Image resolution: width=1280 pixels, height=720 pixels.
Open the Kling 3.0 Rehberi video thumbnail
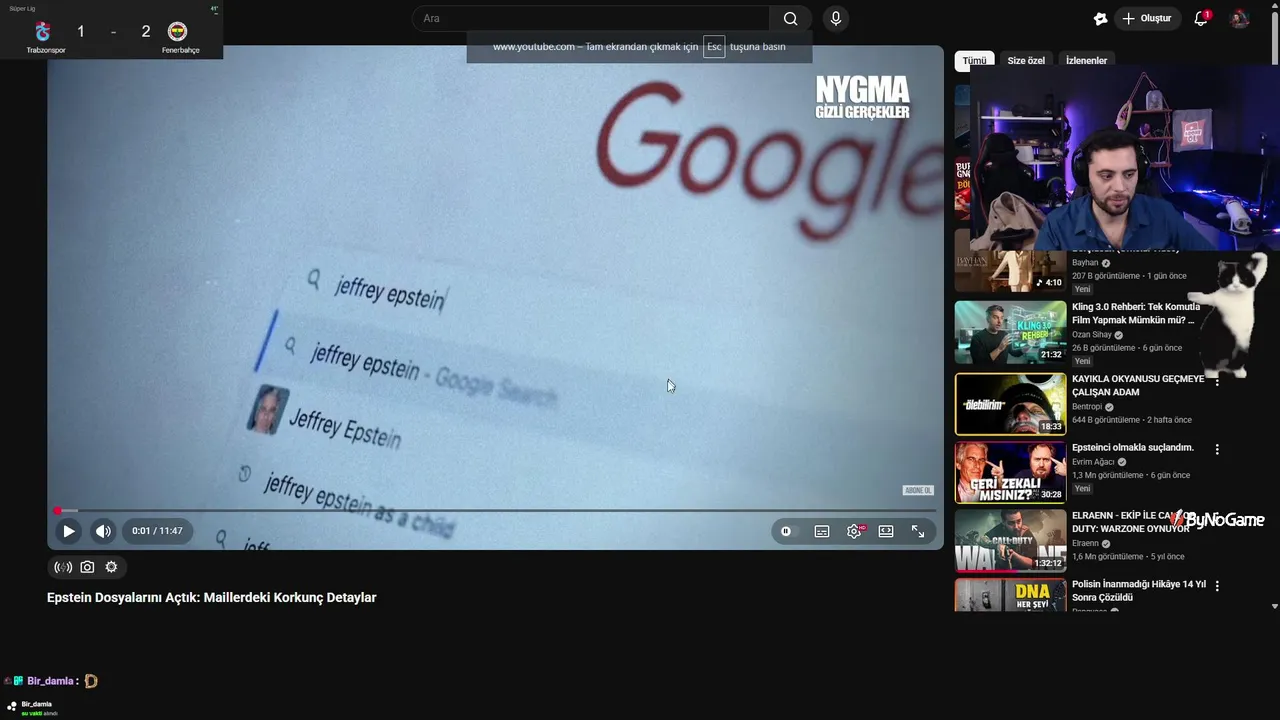(x=1010, y=332)
